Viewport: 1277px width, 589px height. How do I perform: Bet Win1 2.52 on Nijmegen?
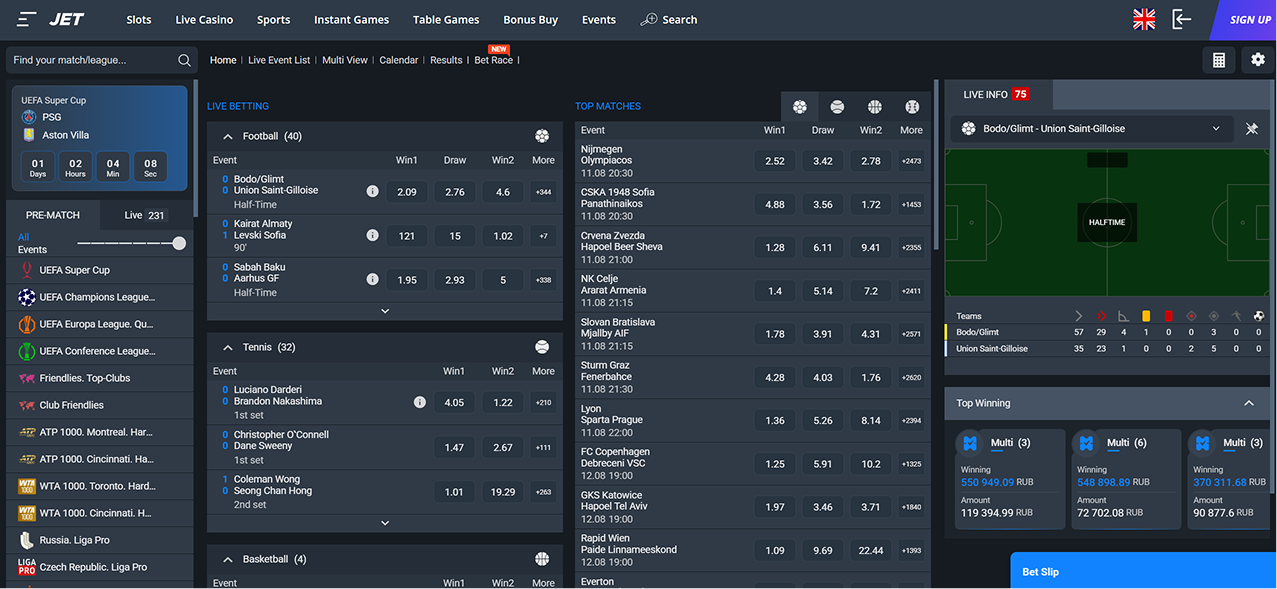[775, 161]
